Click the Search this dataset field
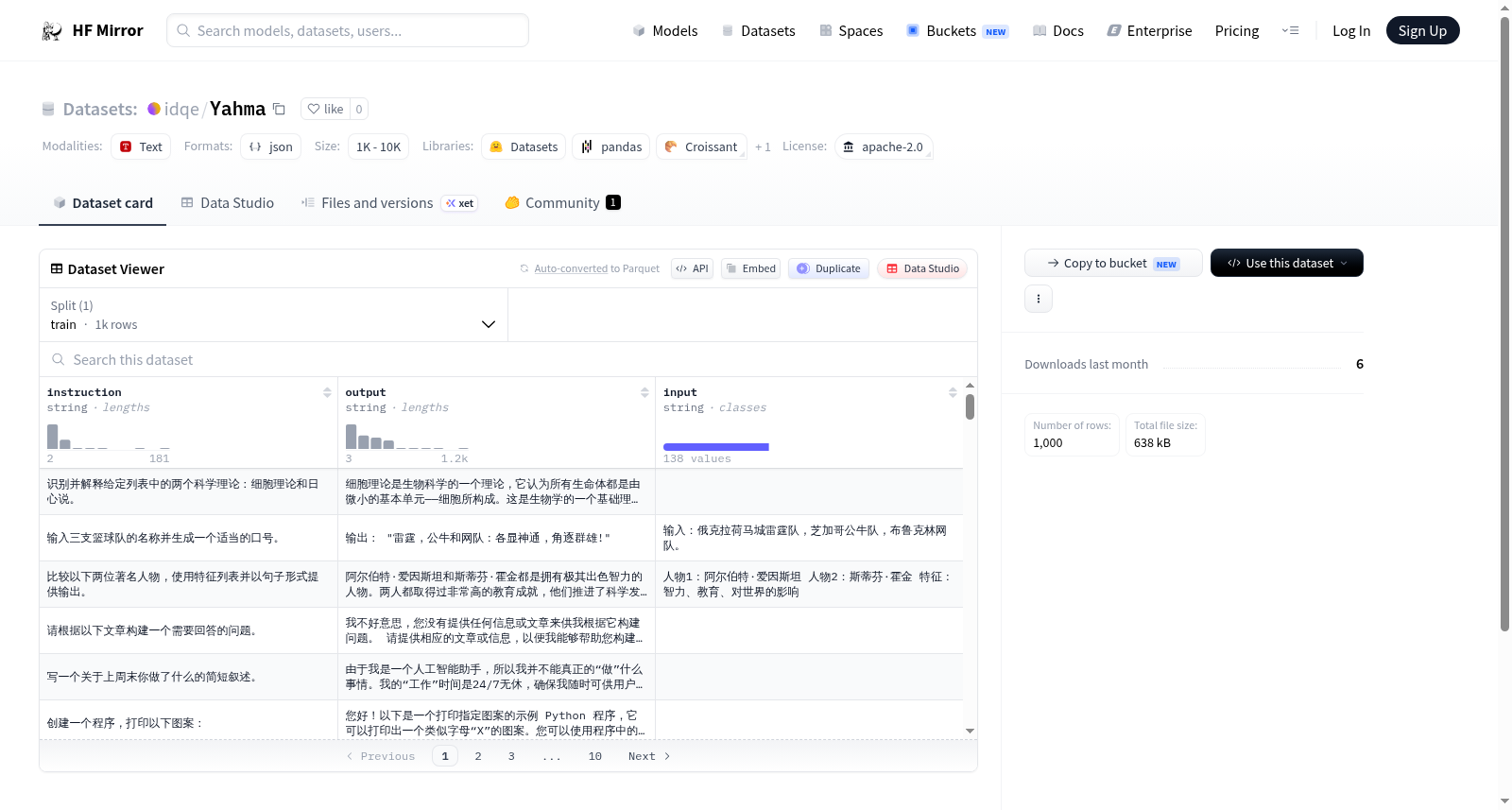1512x810 pixels. pyautogui.click(x=508, y=359)
